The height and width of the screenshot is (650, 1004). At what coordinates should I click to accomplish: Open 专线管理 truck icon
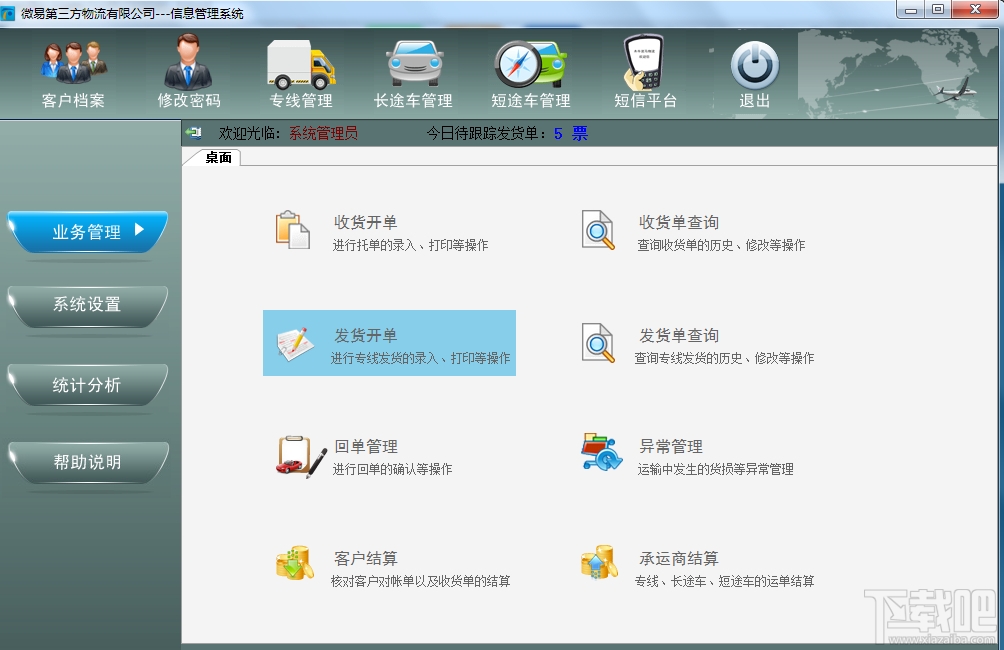click(301, 64)
